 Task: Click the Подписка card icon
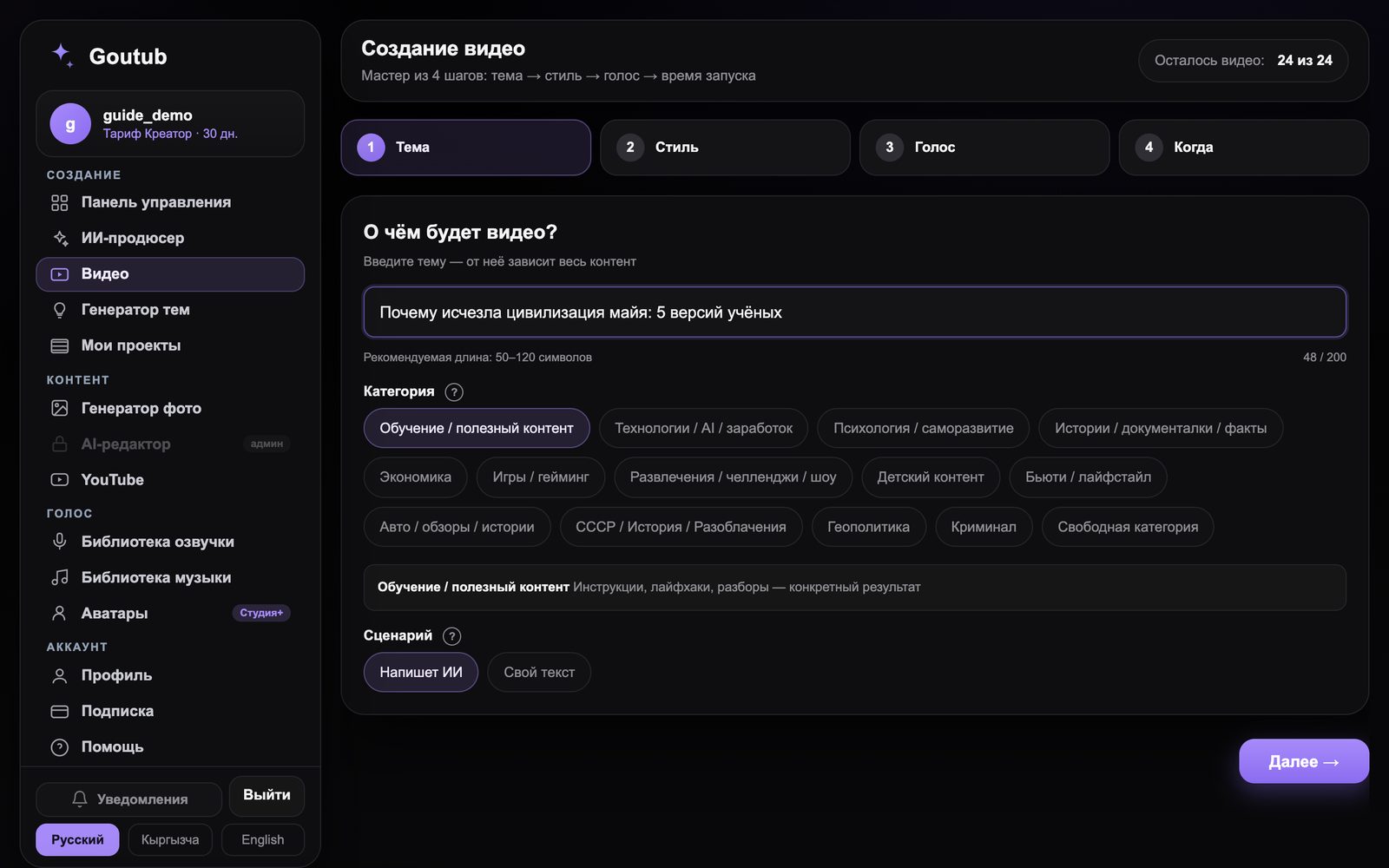(60, 712)
